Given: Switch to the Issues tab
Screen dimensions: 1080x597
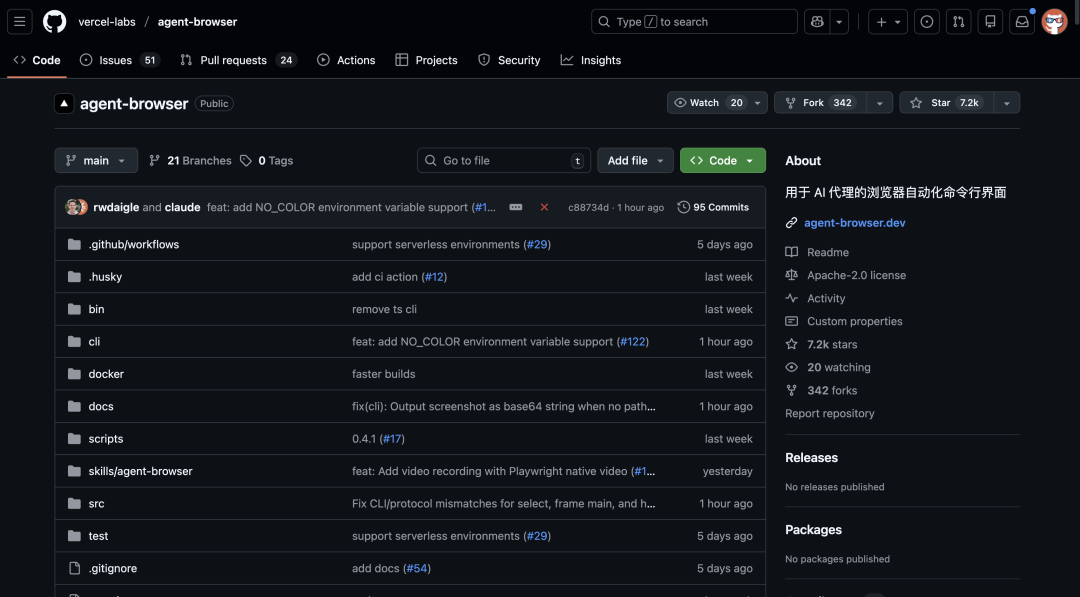Looking at the screenshot, I should pyautogui.click(x=120, y=60).
